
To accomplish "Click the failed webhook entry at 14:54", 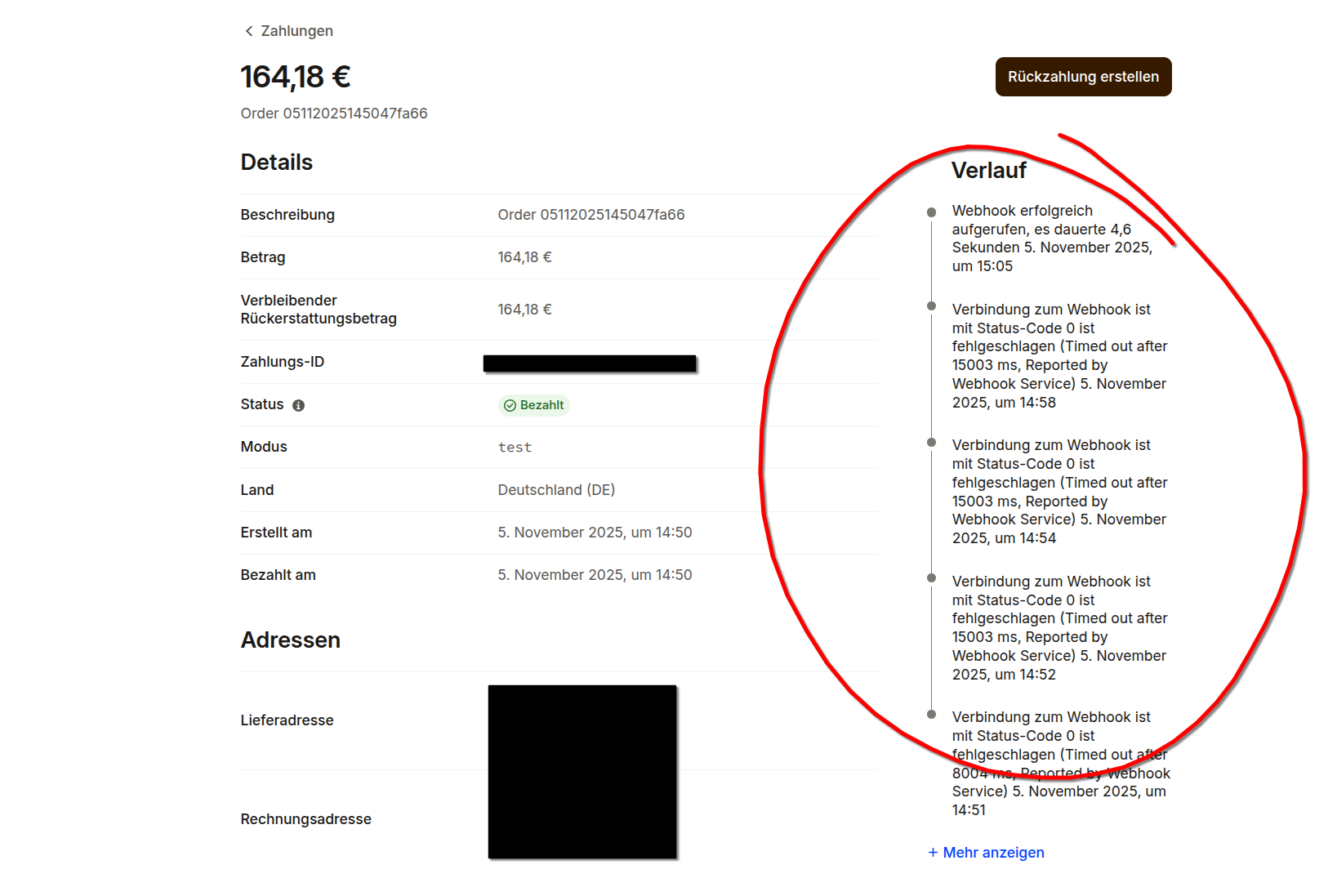I will pyautogui.click(x=1059, y=492).
